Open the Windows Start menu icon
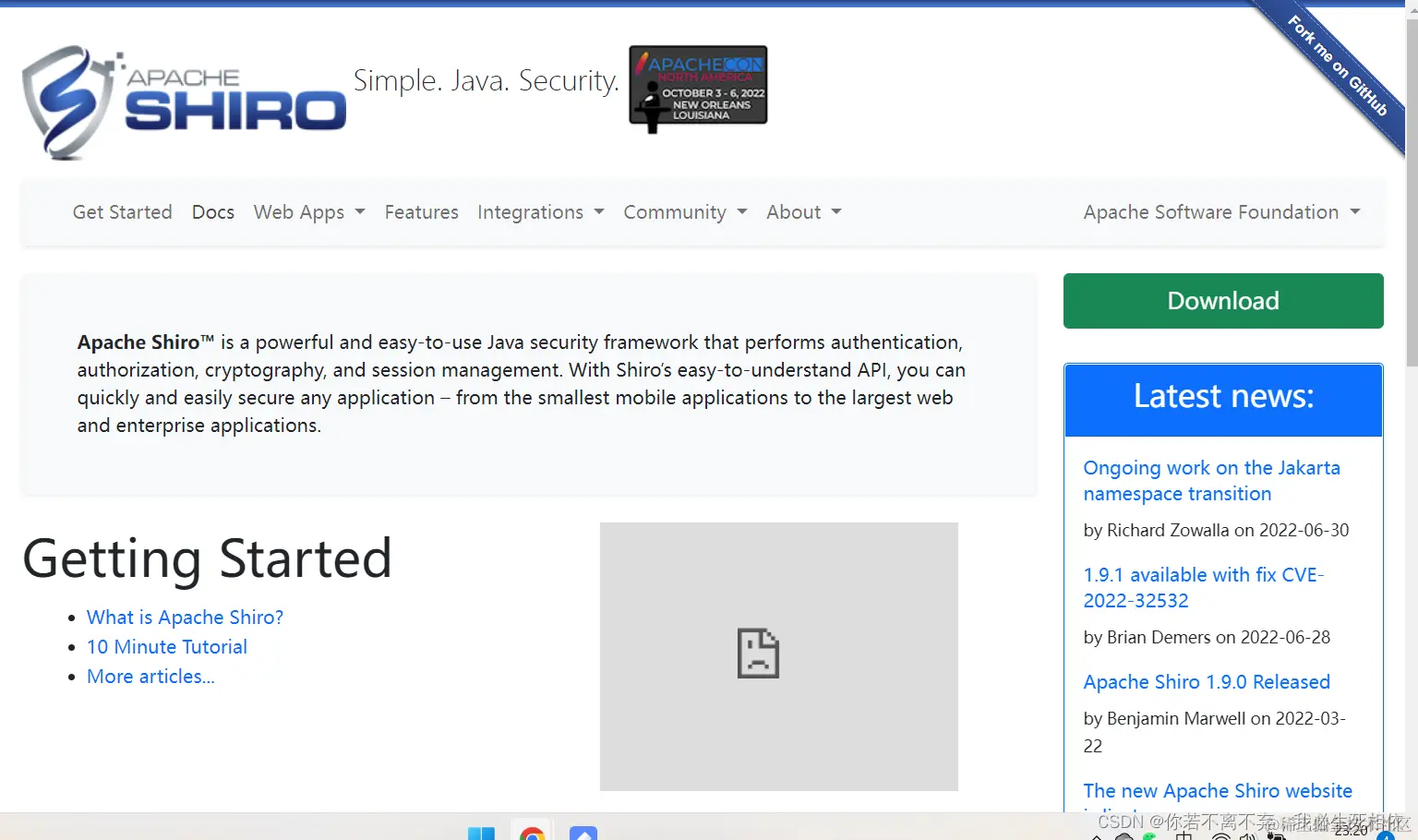This screenshot has height=840, width=1418. [x=481, y=833]
